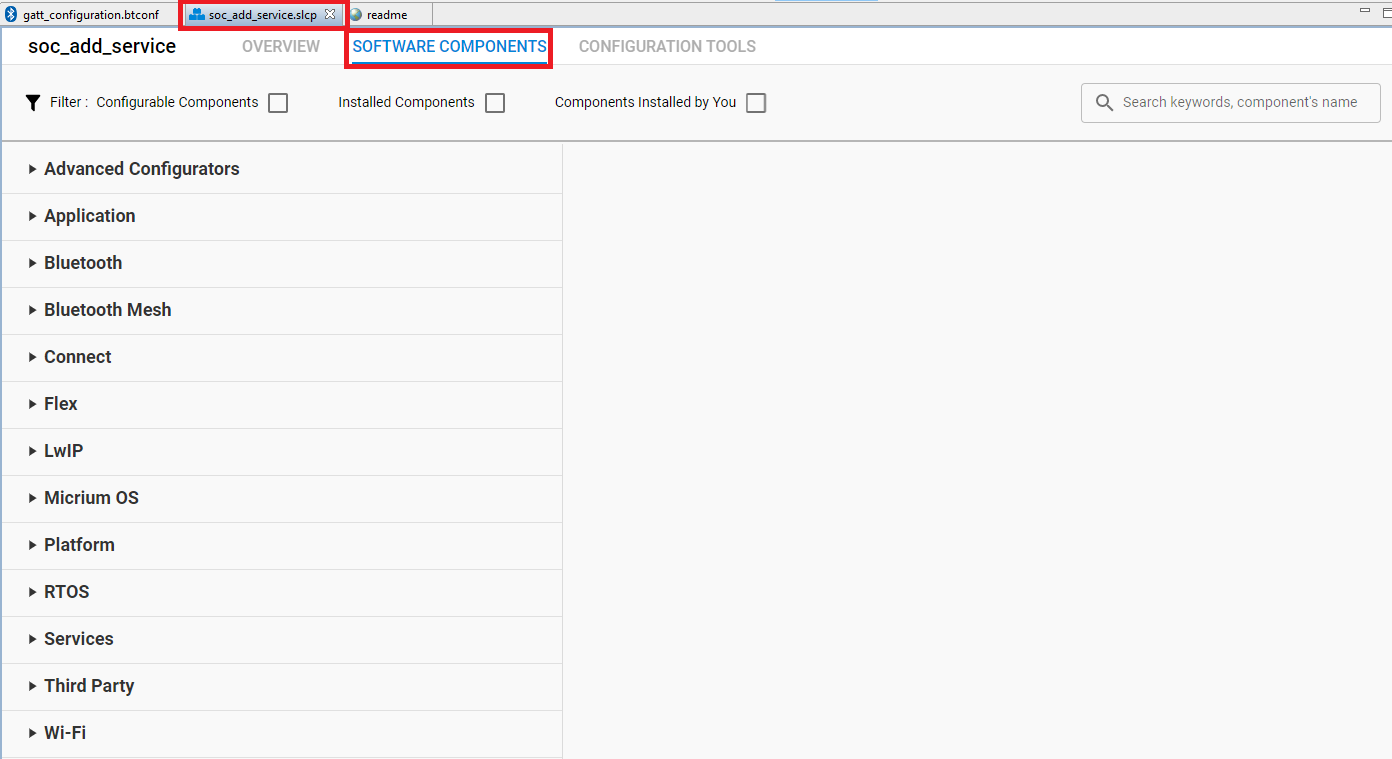Expand the Connect category
Viewport: 1392px width, 759px height.
click(x=33, y=357)
